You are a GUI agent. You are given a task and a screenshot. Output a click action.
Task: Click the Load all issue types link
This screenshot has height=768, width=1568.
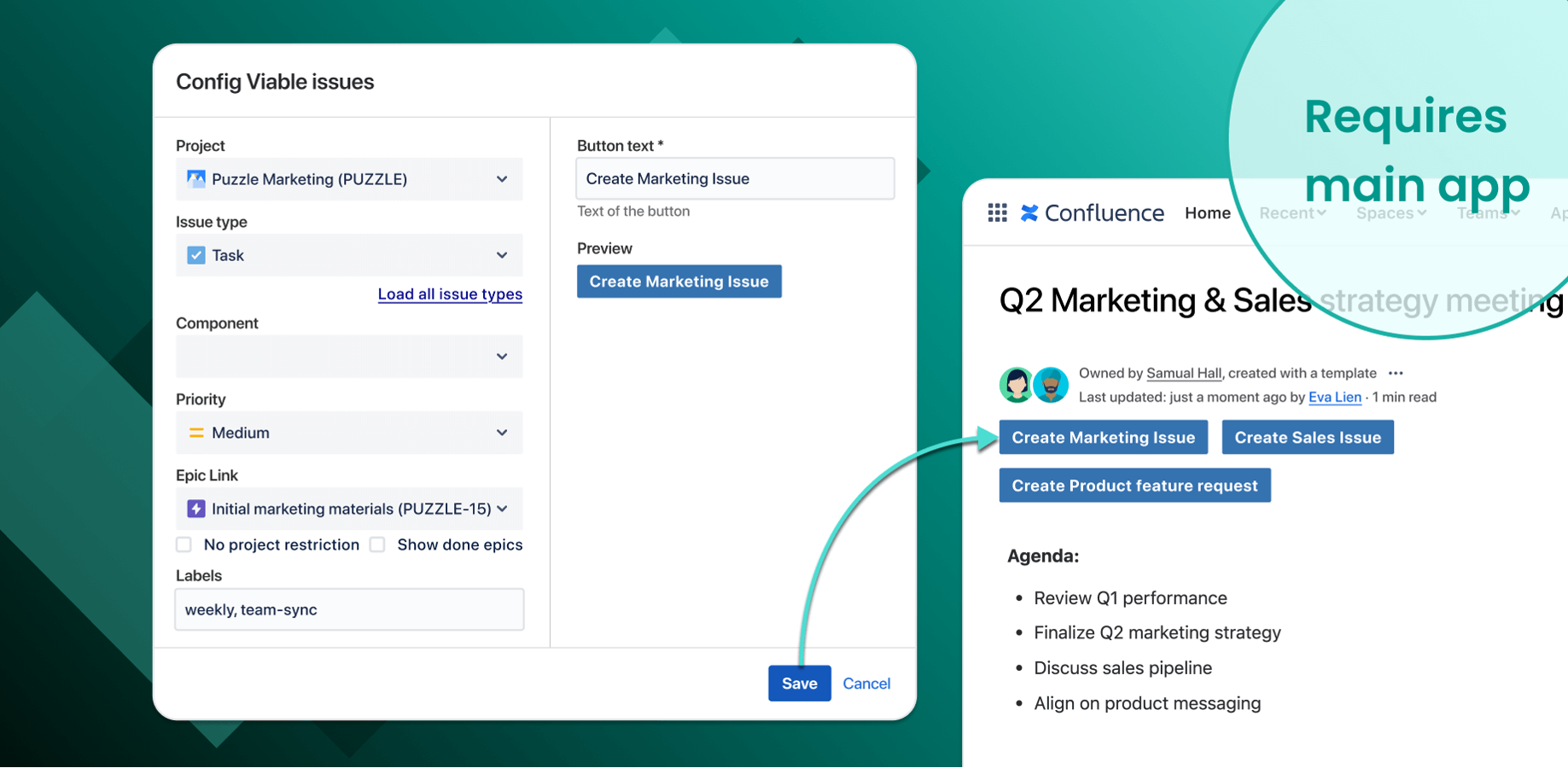tap(450, 294)
